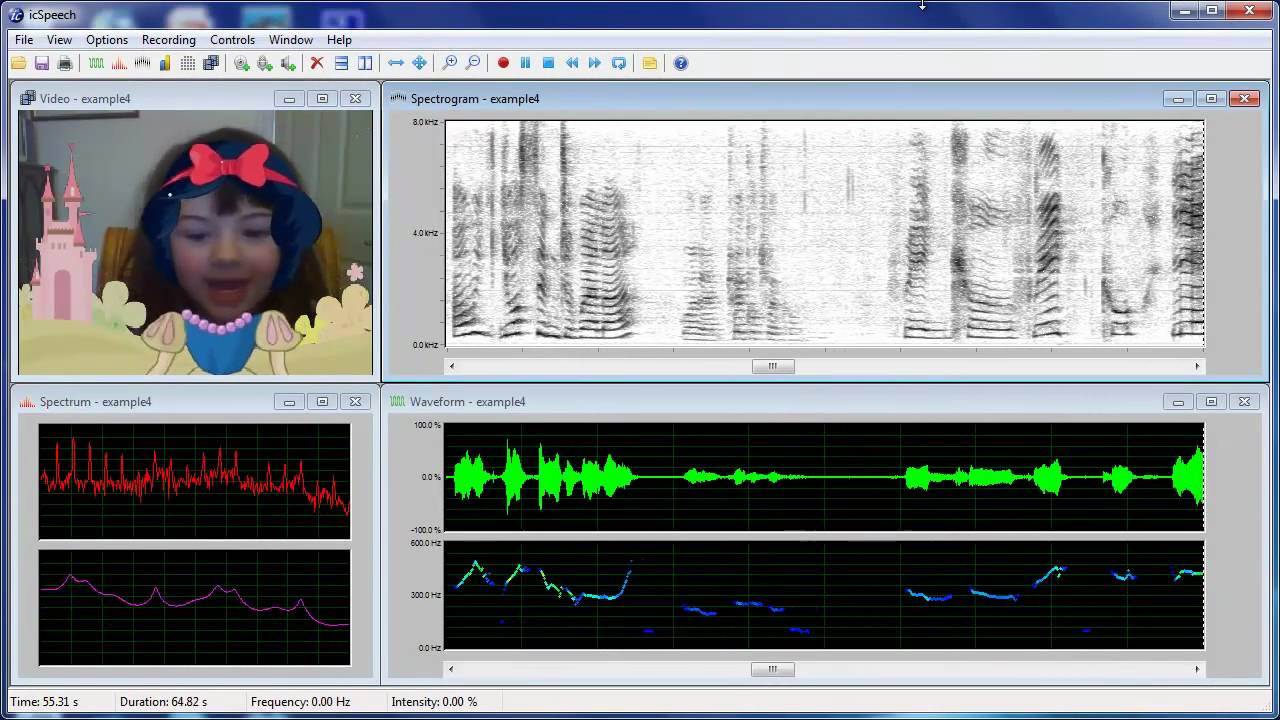Click the icSpeech application icon in title bar
The height and width of the screenshot is (720, 1280).
(16, 14)
